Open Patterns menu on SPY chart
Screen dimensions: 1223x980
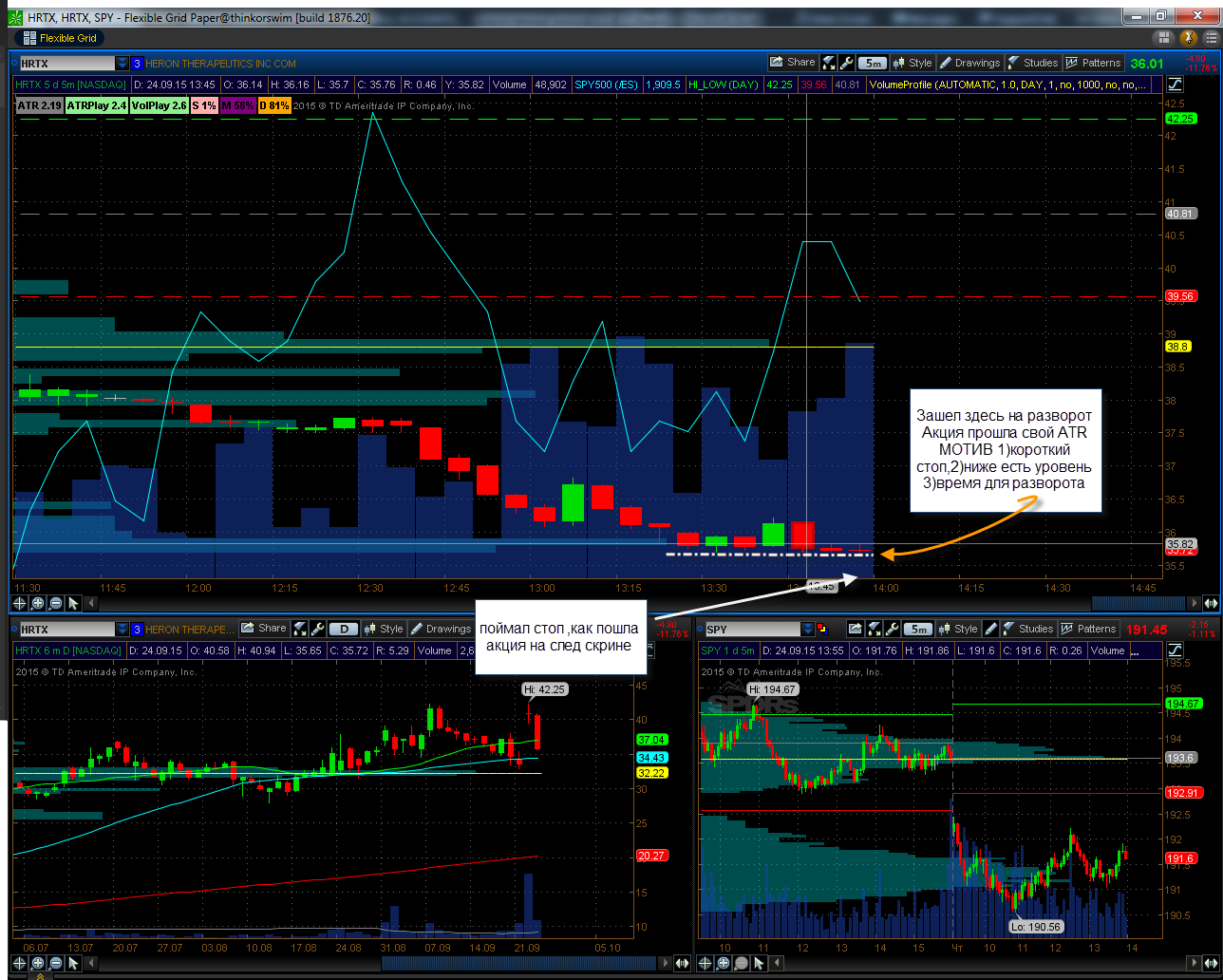[1088, 628]
